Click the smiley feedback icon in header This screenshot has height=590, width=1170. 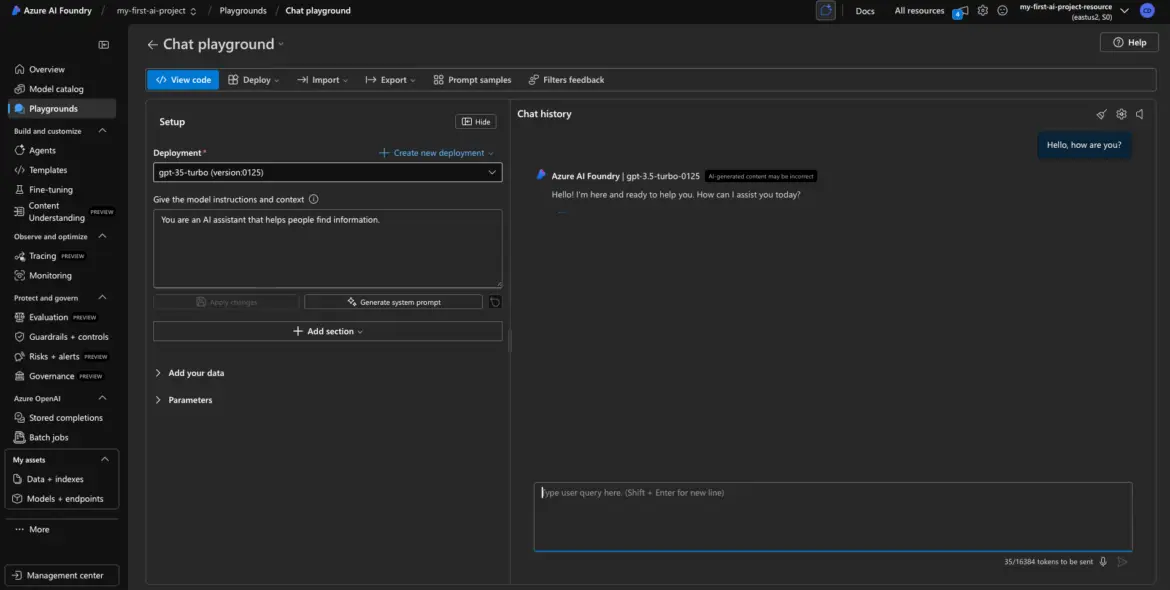pos(1002,11)
